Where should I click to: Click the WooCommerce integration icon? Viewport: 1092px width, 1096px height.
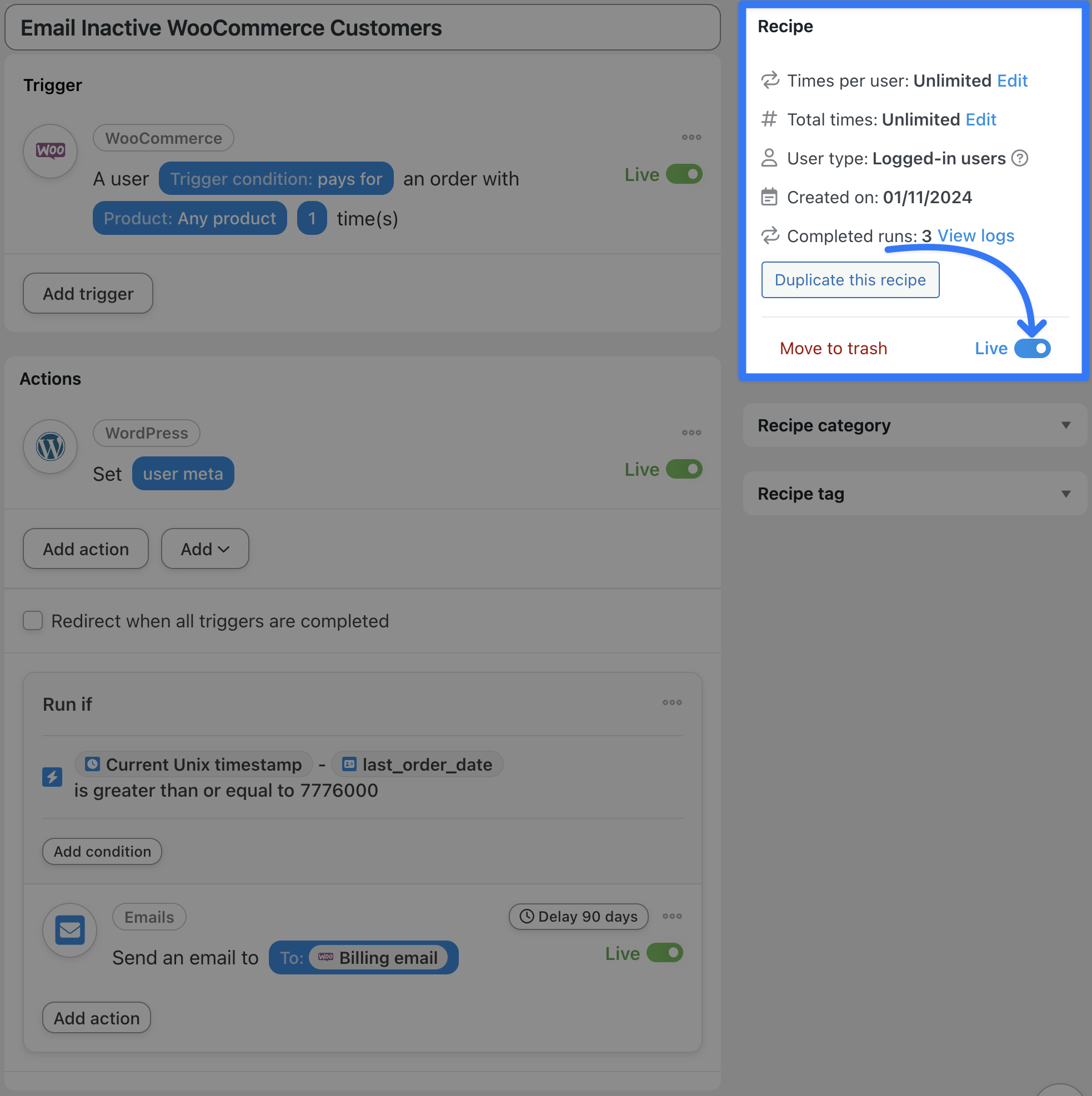click(51, 152)
